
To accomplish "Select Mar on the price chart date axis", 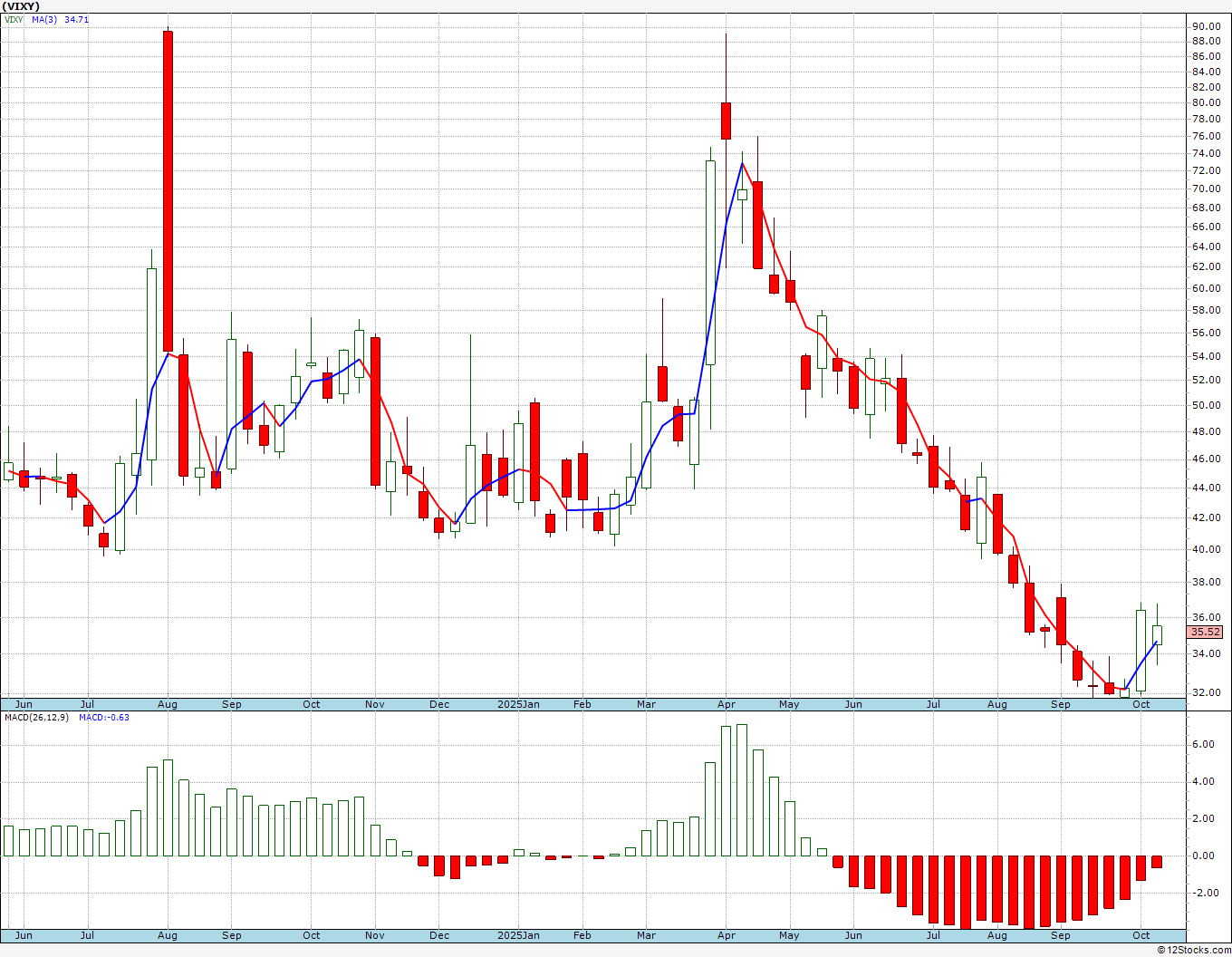I will [646, 704].
